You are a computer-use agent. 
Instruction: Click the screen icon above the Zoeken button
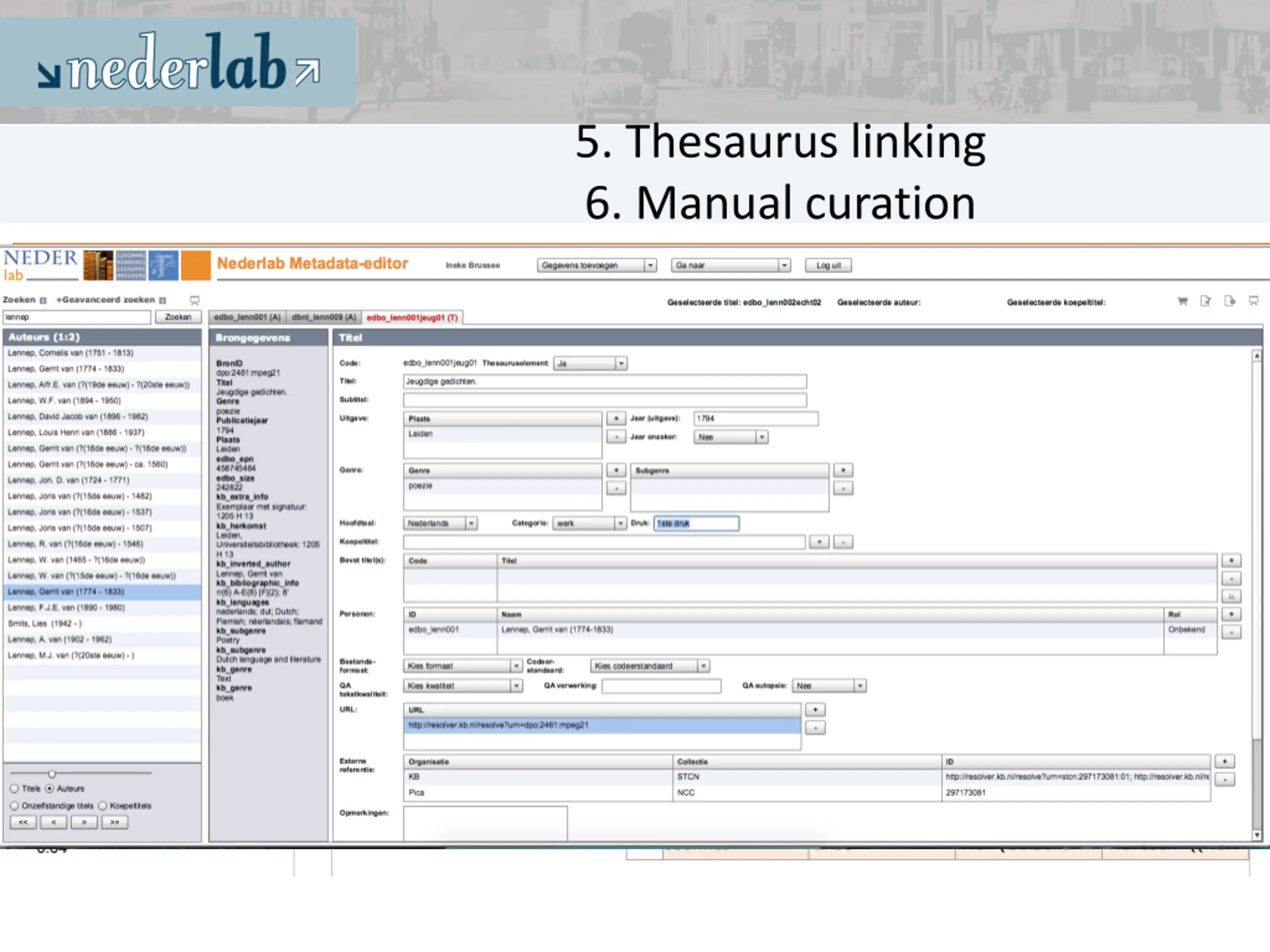click(x=194, y=300)
